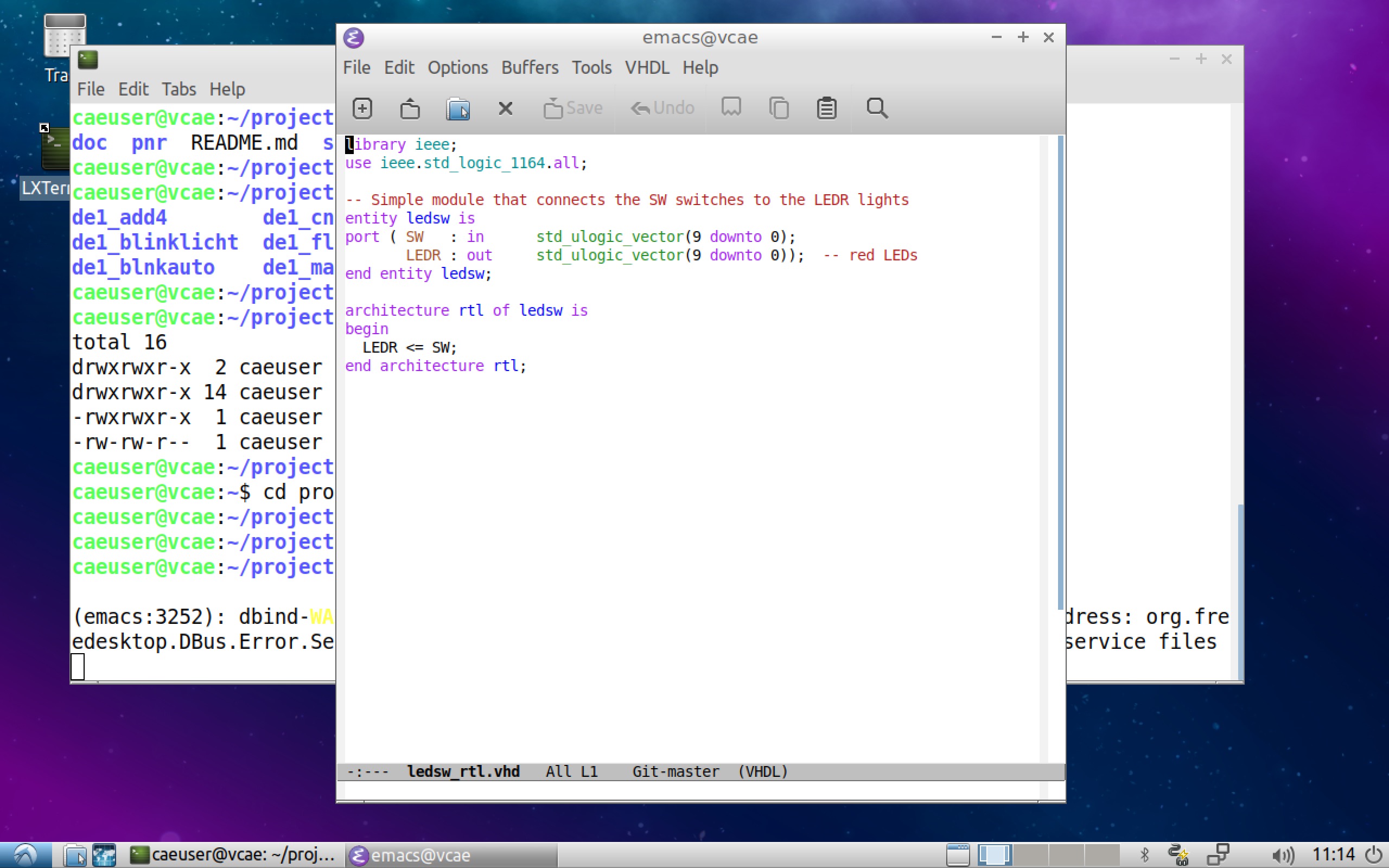Click the Search magnifier icon

pyautogui.click(x=876, y=108)
